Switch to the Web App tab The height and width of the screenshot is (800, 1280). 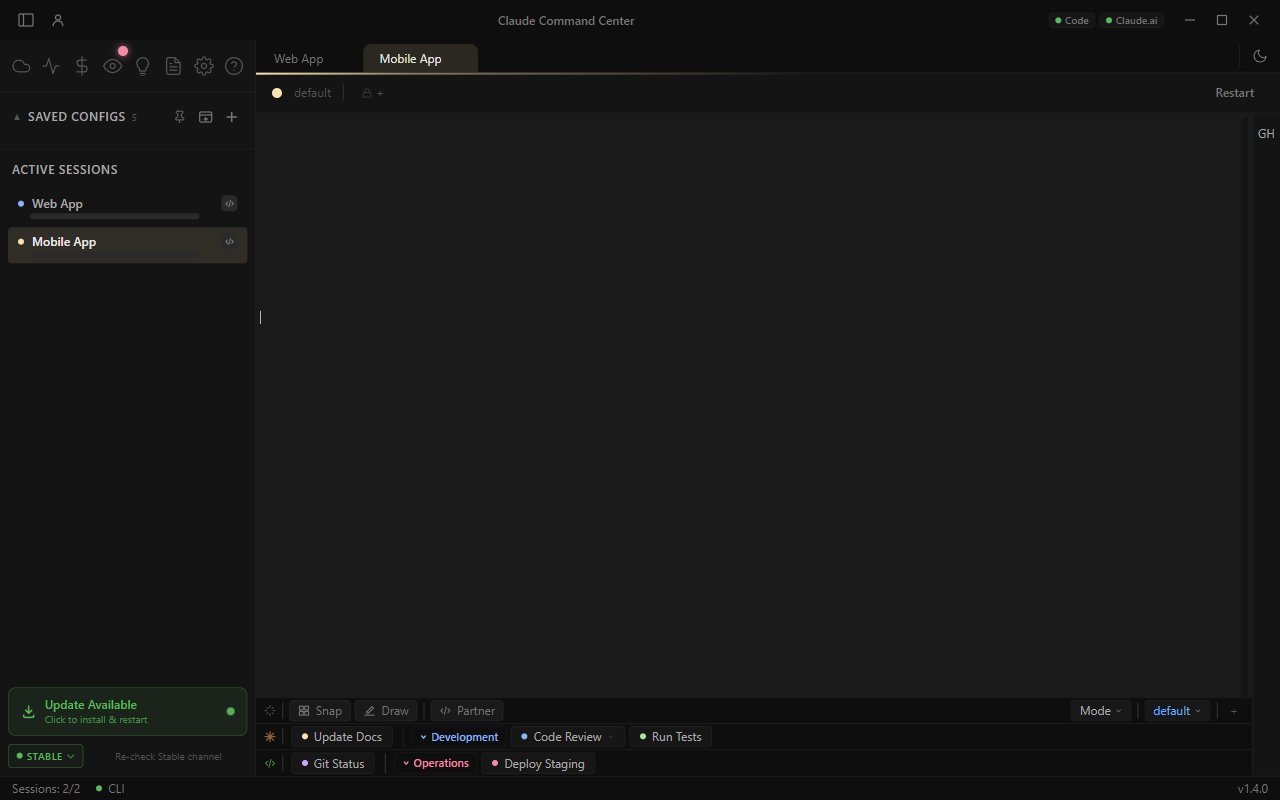coord(299,59)
